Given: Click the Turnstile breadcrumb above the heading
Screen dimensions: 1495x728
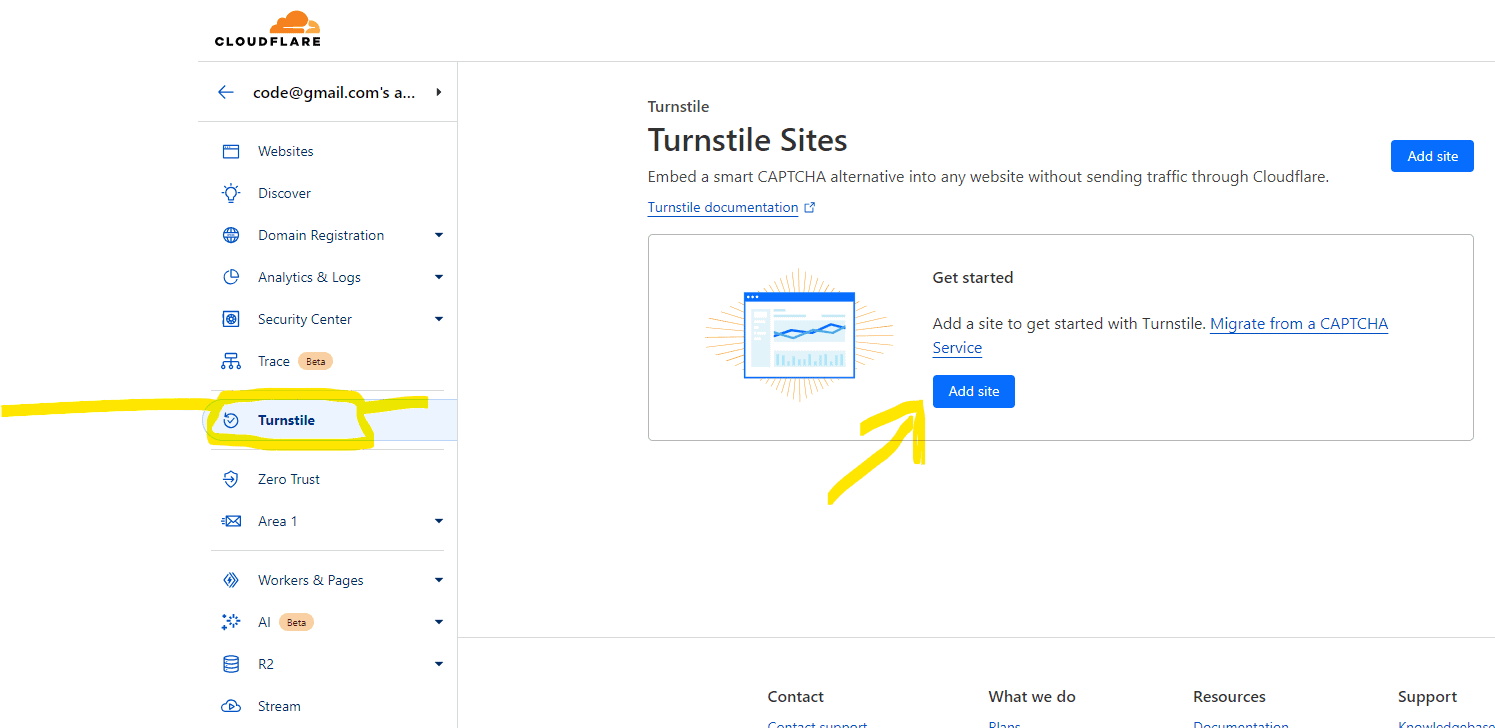Looking at the screenshot, I should pyautogui.click(x=678, y=106).
